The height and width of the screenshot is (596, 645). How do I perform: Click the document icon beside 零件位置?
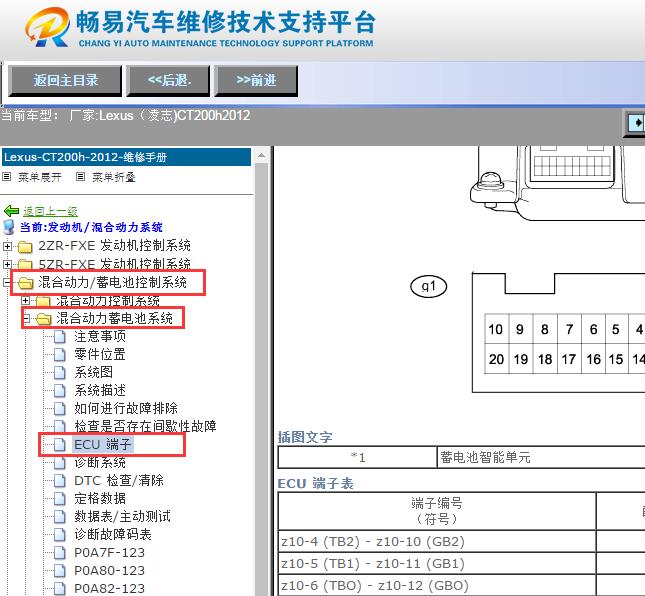[x=60, y=355]
